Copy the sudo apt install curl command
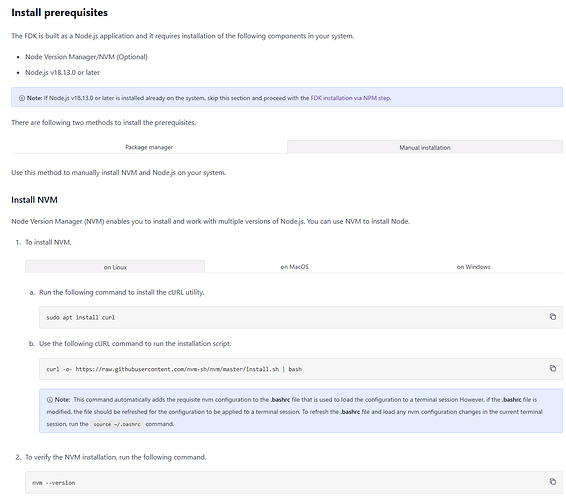 point(553,317)
